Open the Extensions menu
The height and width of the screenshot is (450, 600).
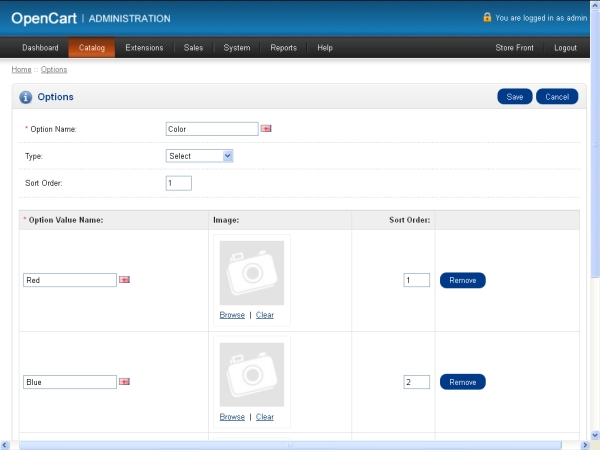[144, 48]
